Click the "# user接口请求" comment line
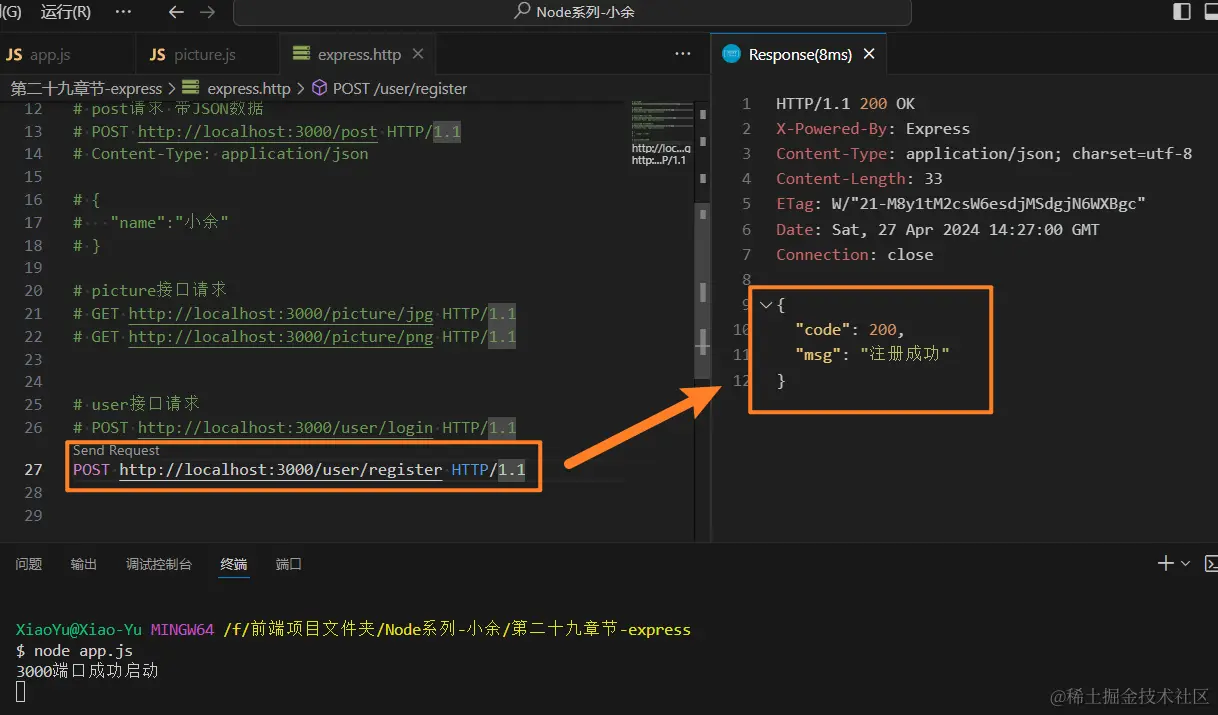 (x=136, y=404)
